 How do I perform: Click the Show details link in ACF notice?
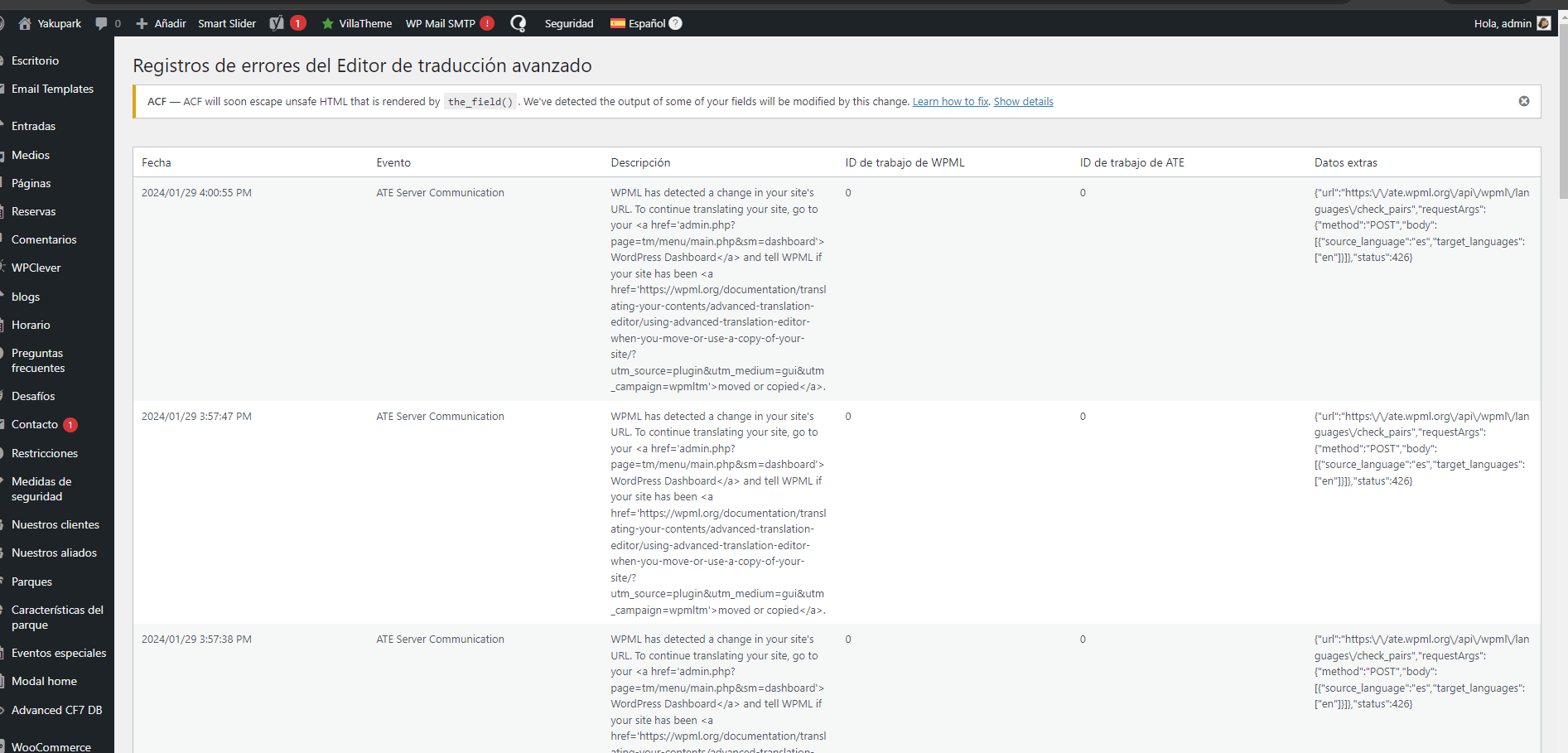(x=1024, y=102)
